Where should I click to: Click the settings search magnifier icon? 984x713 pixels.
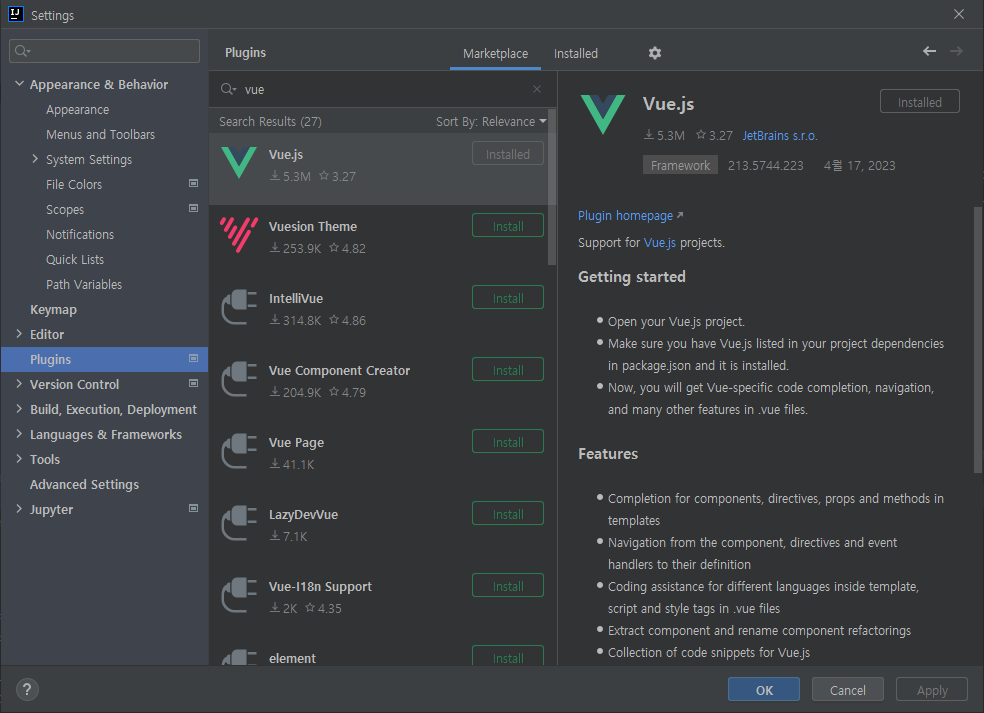pyautogui.click(x=23, y=51)
